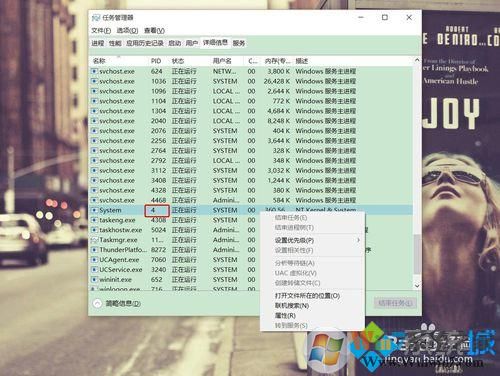Click NETW... user name cell
Screen dimensions: 500x376
point(224,71)
